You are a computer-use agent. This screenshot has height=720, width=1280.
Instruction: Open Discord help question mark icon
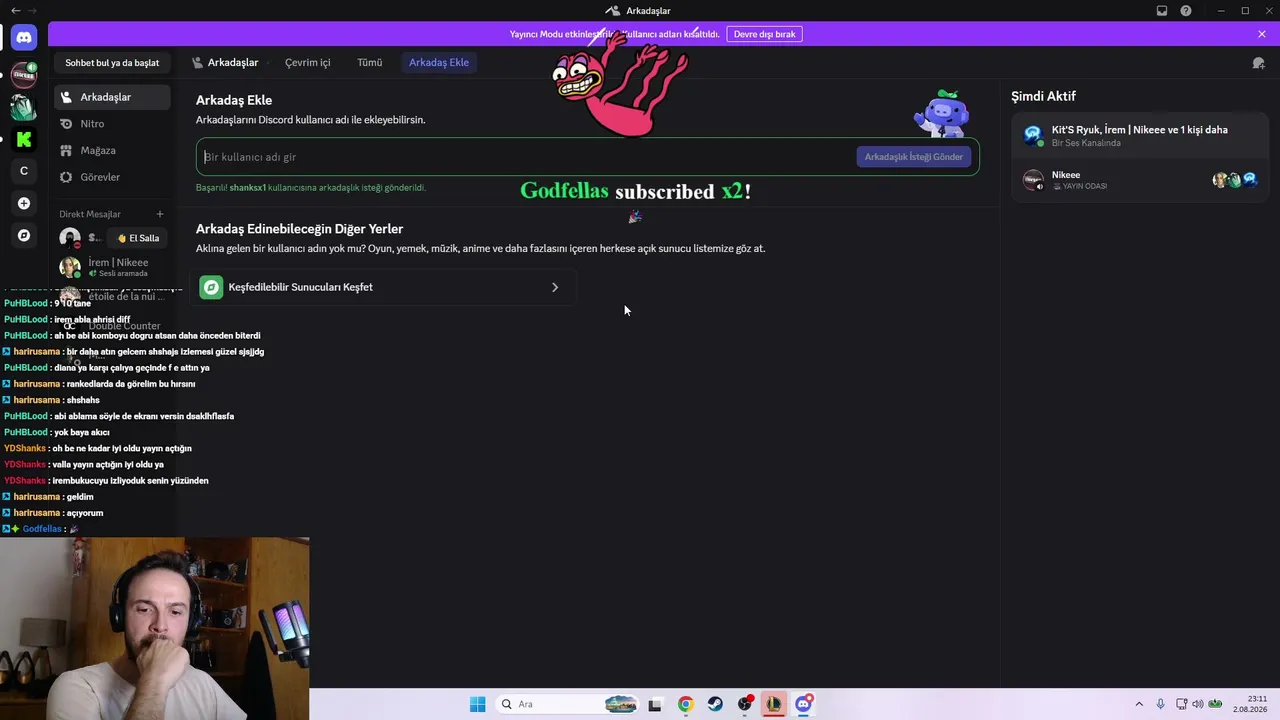pos(1186,11)
